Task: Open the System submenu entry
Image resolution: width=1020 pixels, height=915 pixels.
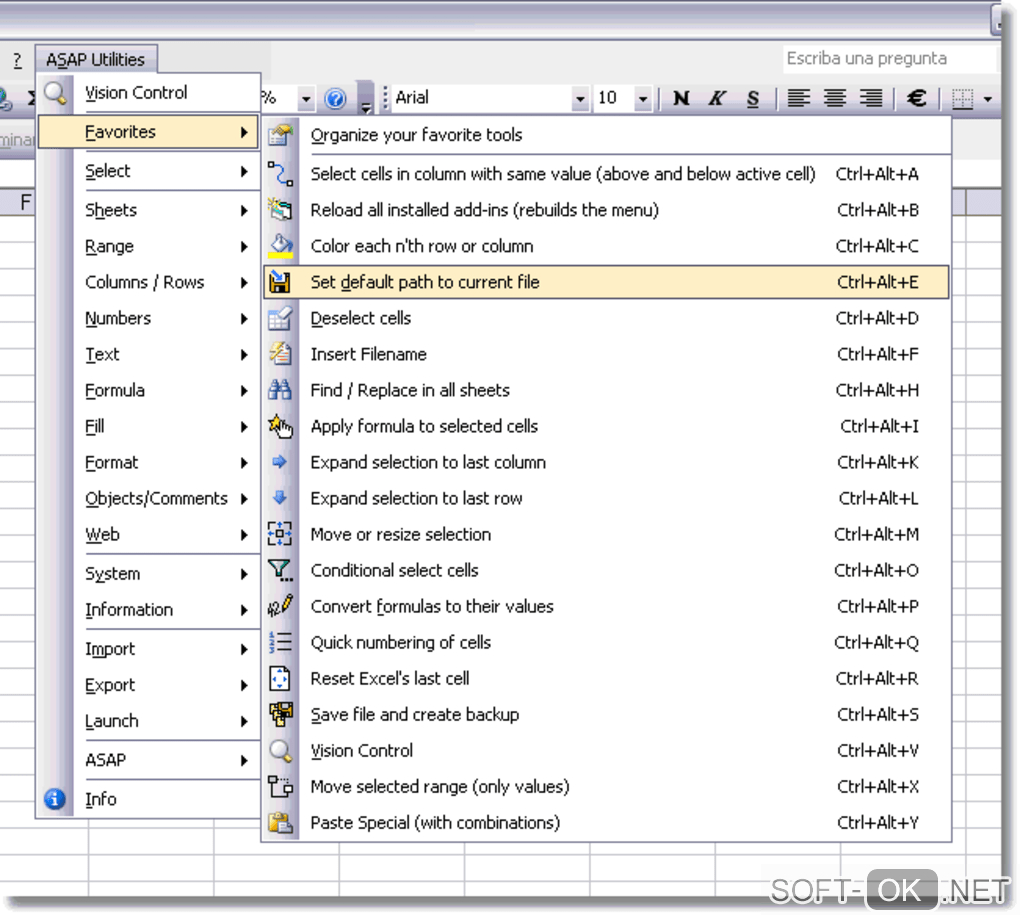Action: point(150,574)
